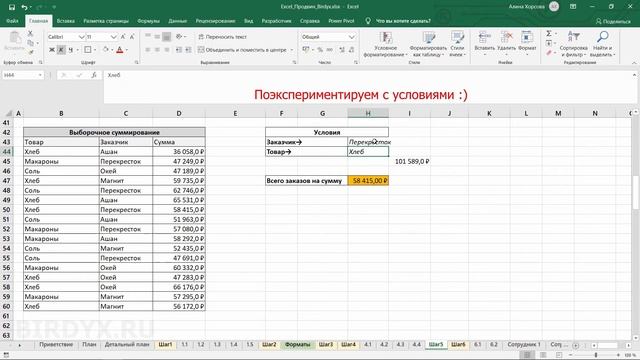Image resolution: width=640 pixels, height=360 pixels.
Task: Switch to the Данные ribbon tab
Action: click(178, 21)
